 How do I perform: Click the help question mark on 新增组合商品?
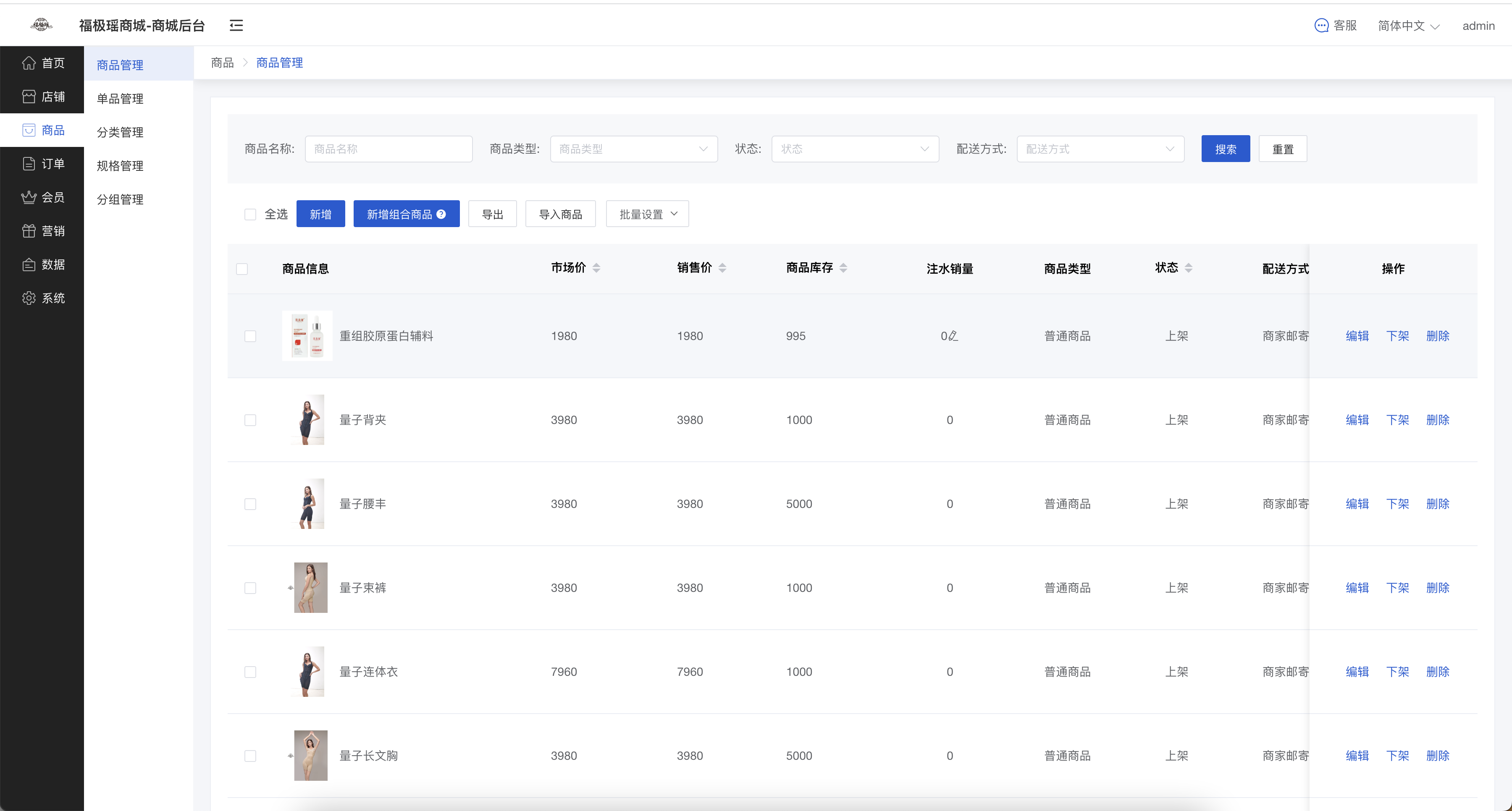coord(441,214)
